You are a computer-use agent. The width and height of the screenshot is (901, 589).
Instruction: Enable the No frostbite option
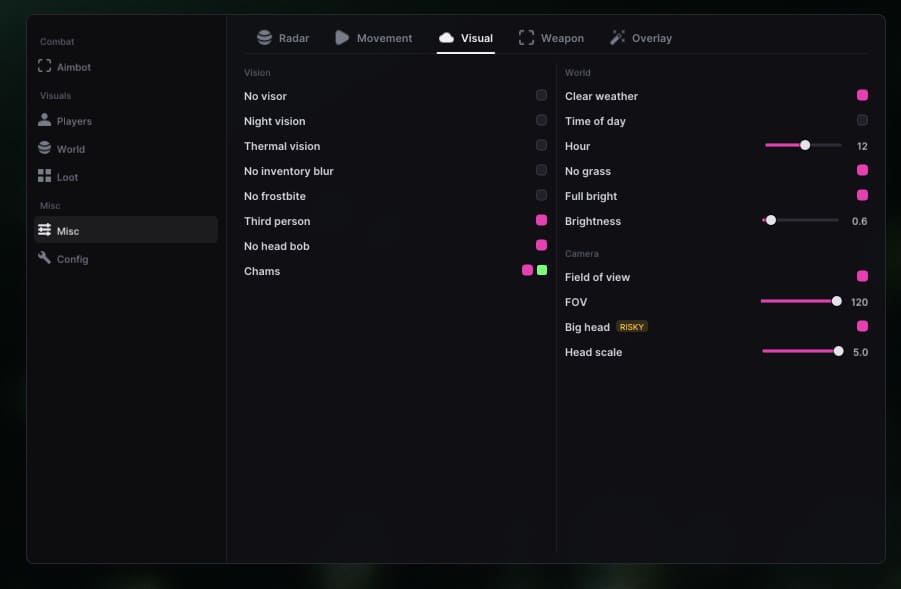click(x=541, y=195)
